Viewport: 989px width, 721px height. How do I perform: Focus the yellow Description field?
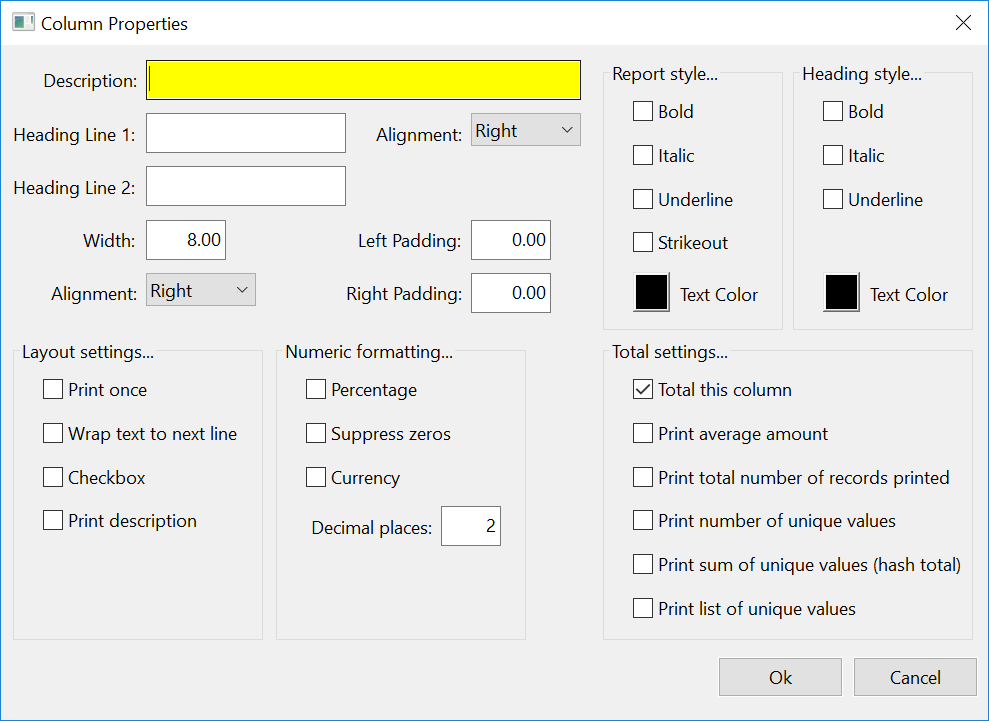(363, 81)
